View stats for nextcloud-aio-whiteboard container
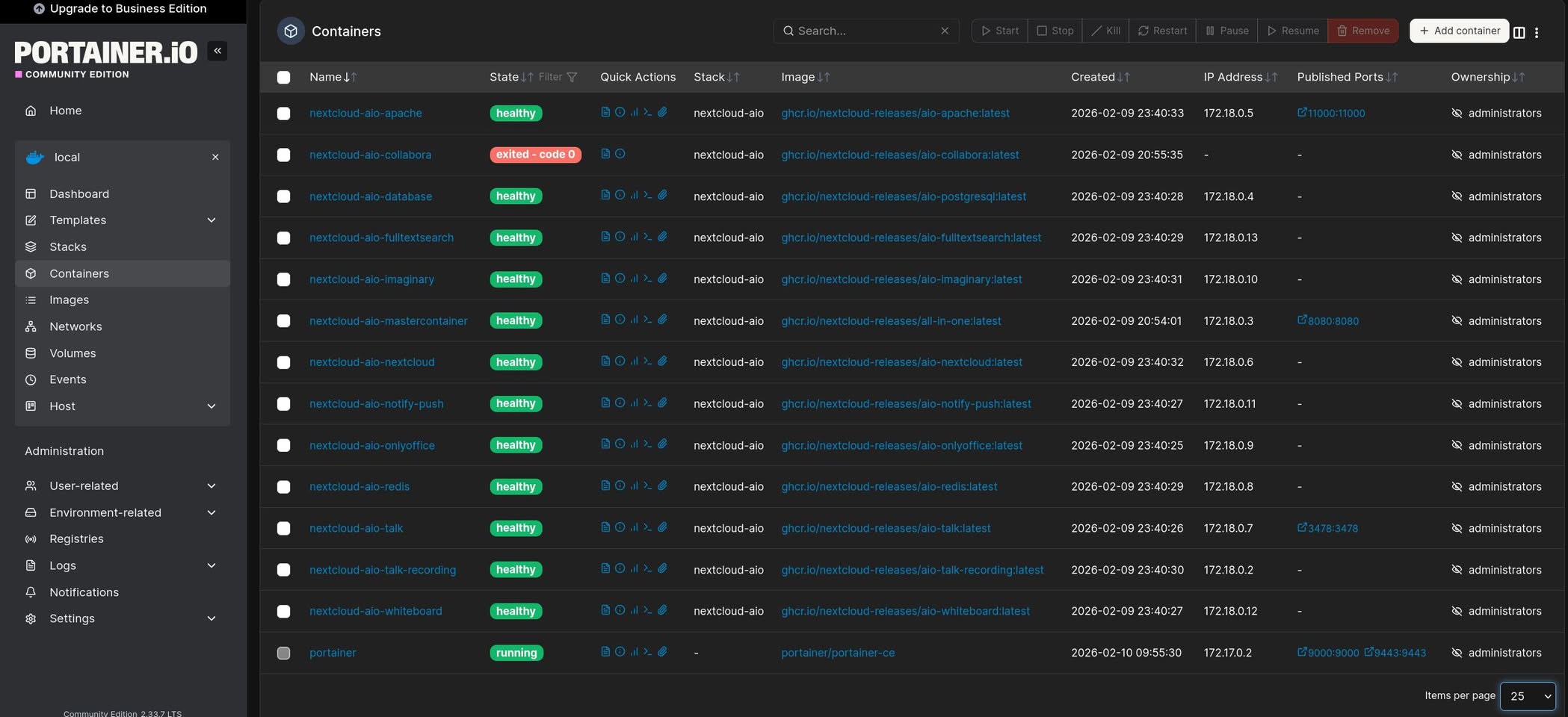The image size is (1568, 717). [634, 610]
